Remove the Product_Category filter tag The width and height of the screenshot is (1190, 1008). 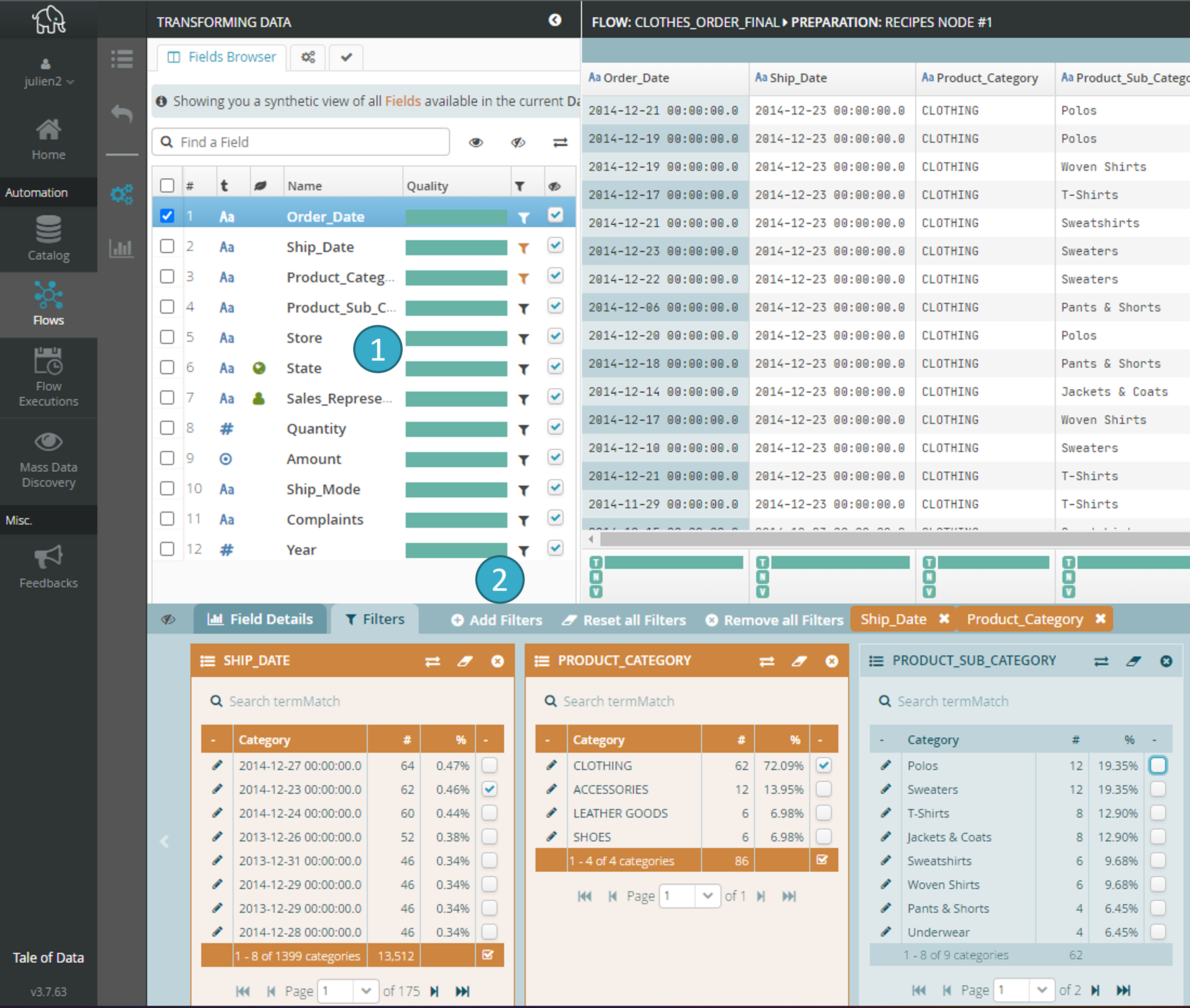[x=1100, y=619]
